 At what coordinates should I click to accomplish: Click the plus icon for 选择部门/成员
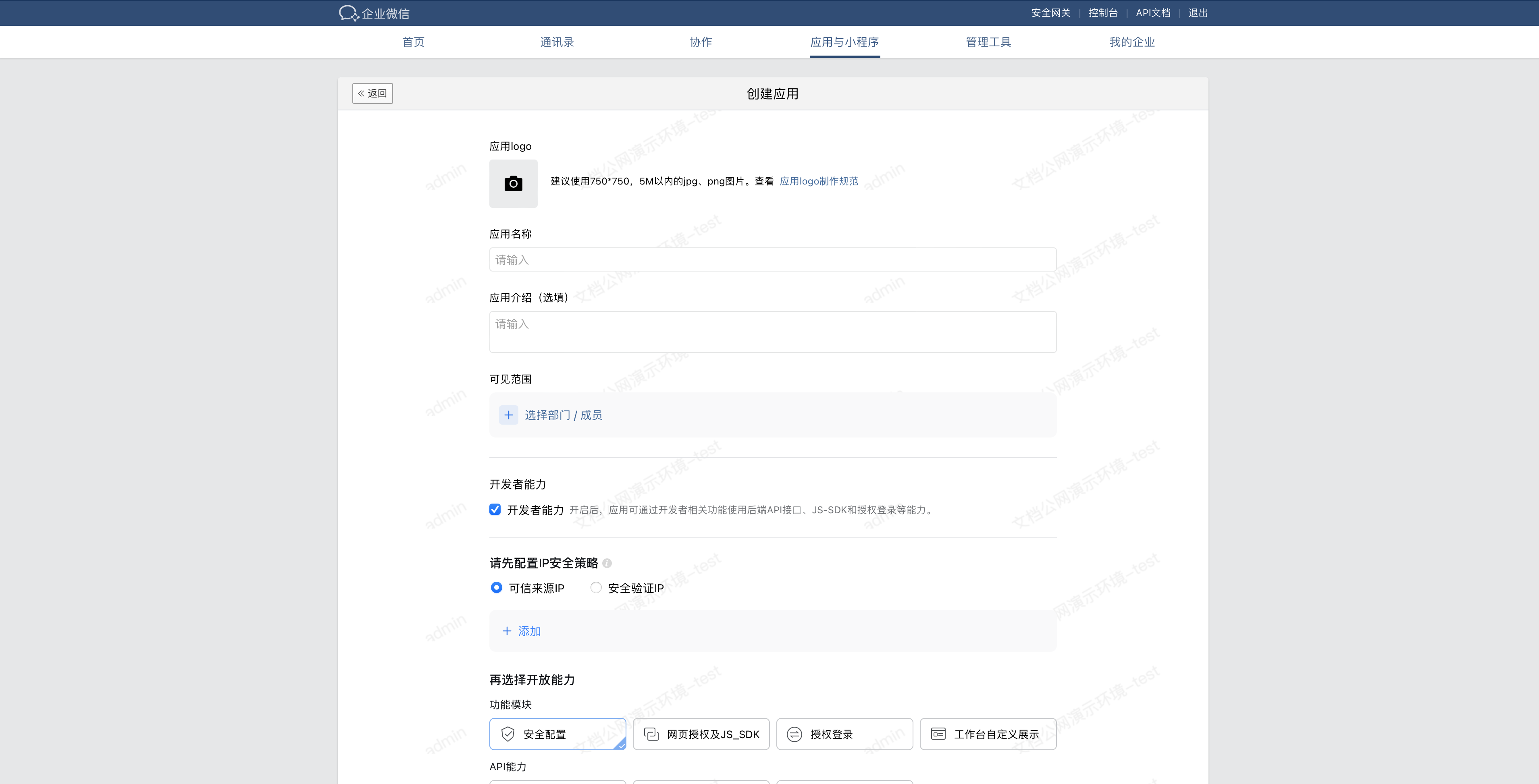click(508, 415)
